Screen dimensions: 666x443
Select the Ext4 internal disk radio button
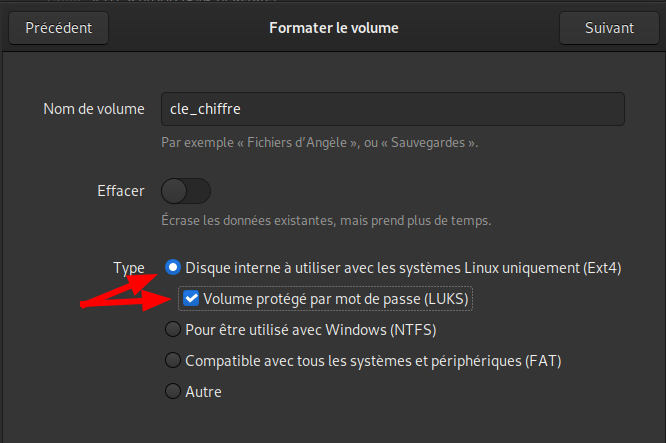(x=173, y=268)
